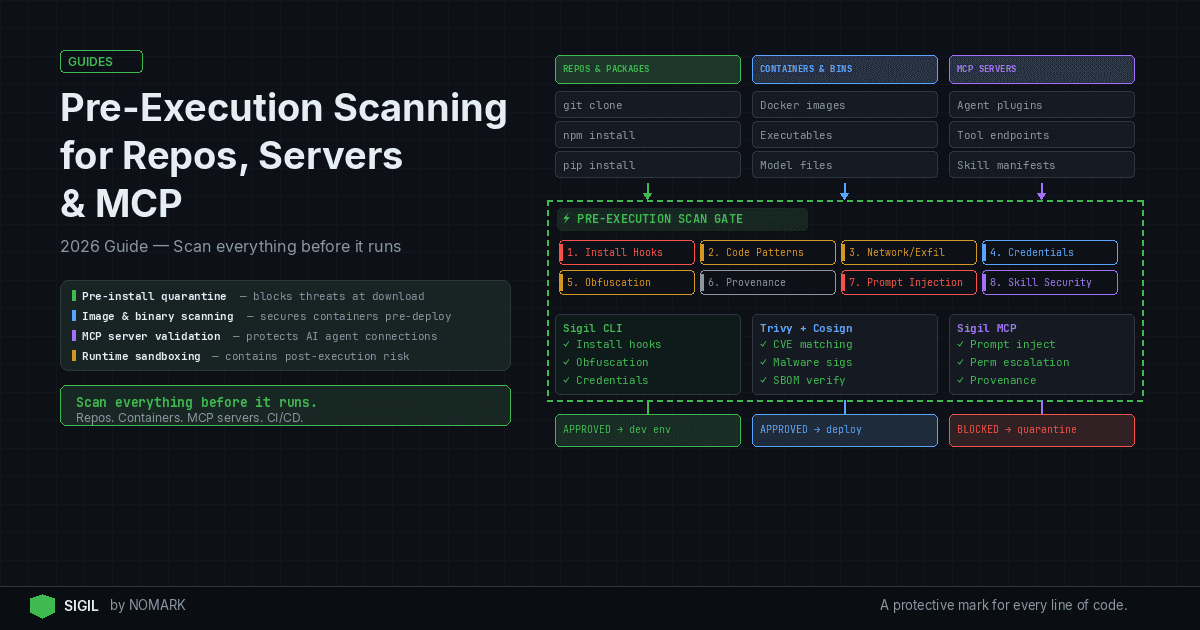Image resolution: width=1200 pixels, height=630 pixels.
Task: Toggle the Malware sigs check under Trivy + Cosign
Action: [x=764, y=362]
